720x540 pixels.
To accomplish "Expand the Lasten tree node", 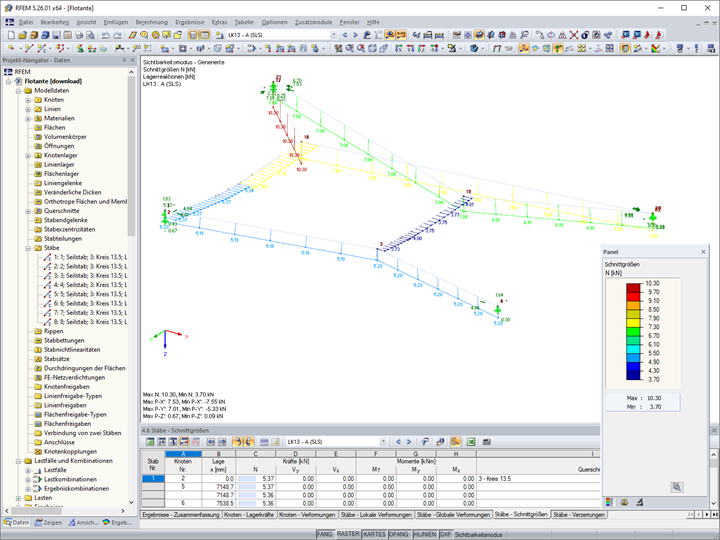I will pos(18,498).
